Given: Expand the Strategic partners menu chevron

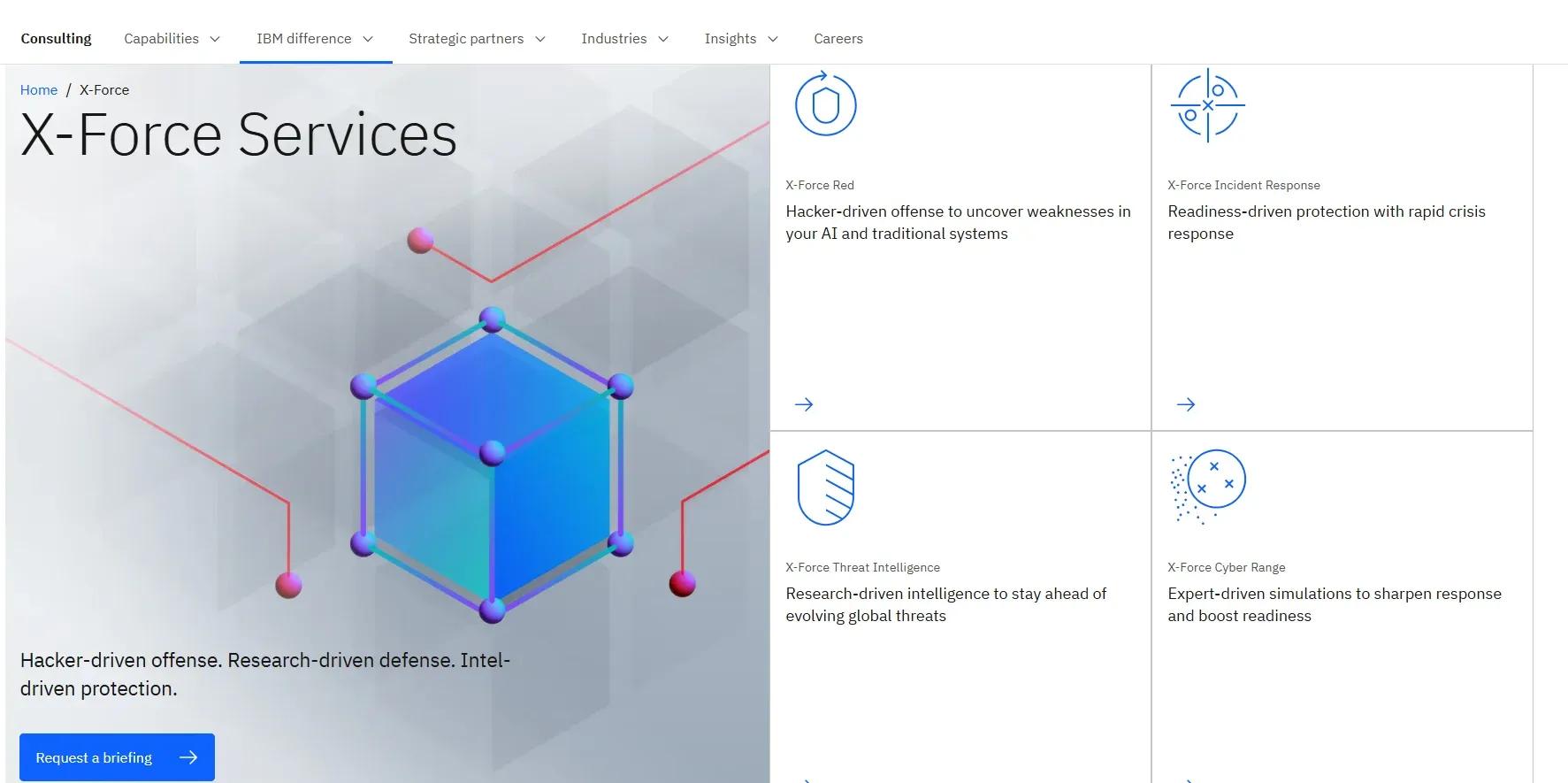Looking at the screenshot, I should [x=540, y=39].
